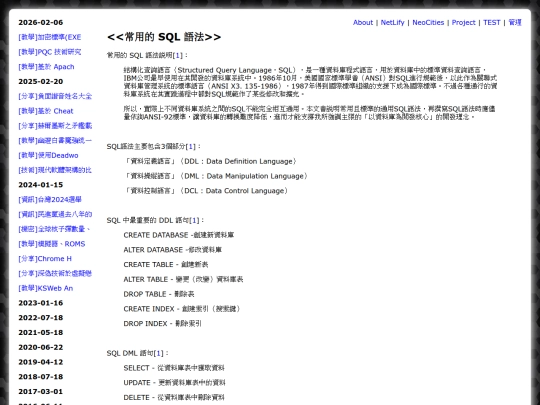Click the paragraph starting 'IBM公司最早使用'
The width and height of the screenshot is (540, 405).
coord(310,82)
